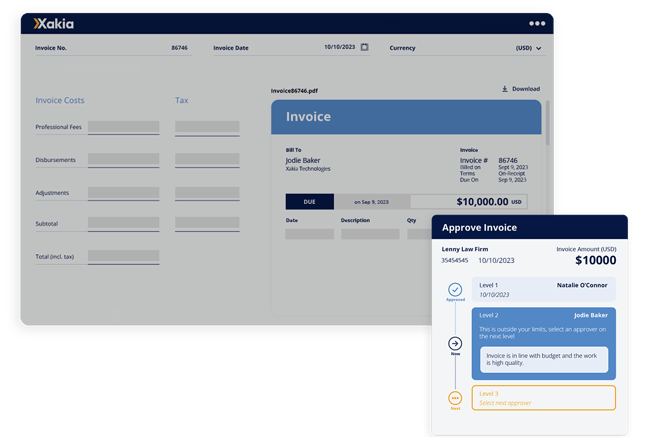This screenshot has width=650, height=444.
Task: Click the Level 2 comment text box
Action: pos(544,359)
